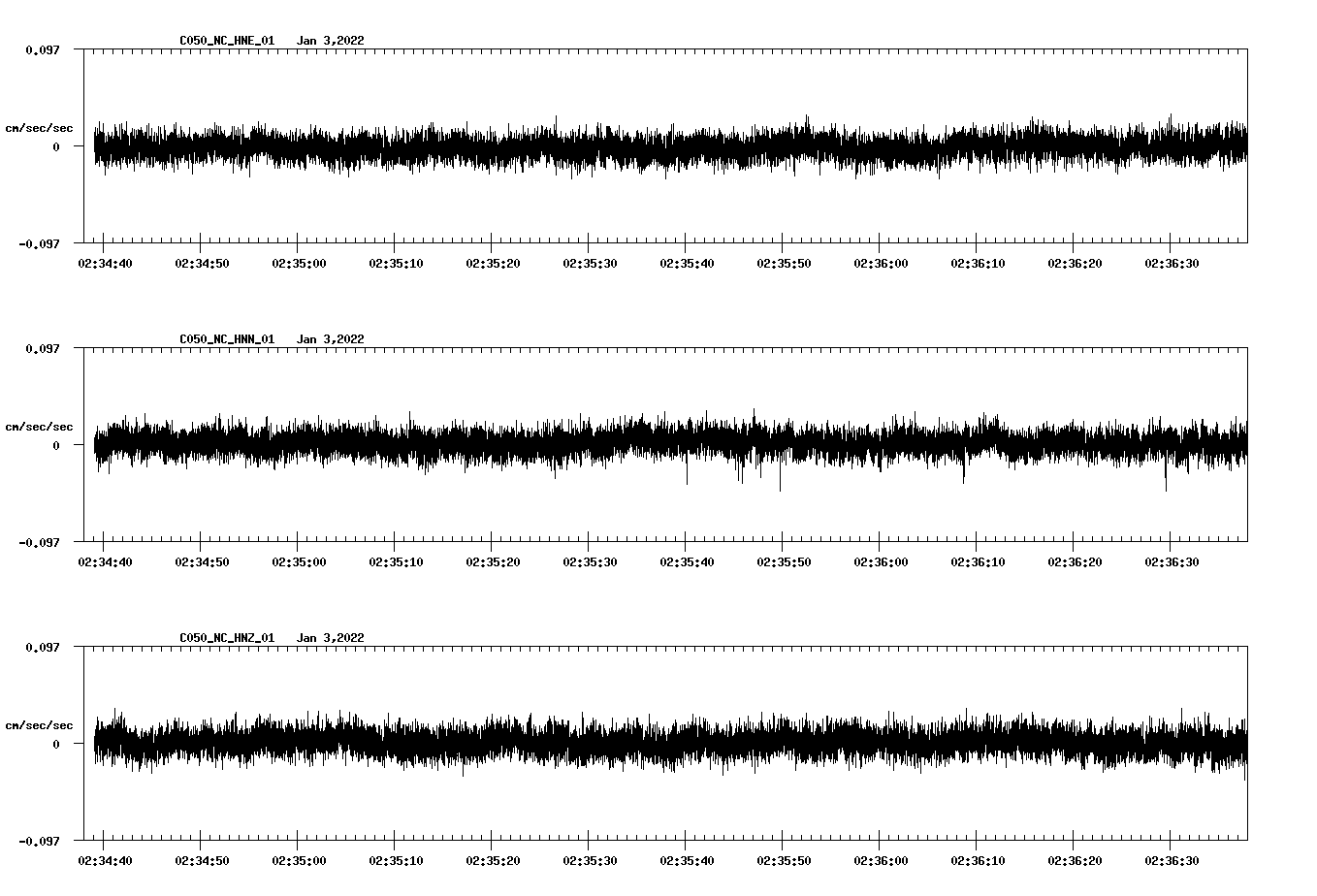Screen dimensions: 1317x896
Task: Click the 0 zero-axis label of HNE plot
Action: 56,146
